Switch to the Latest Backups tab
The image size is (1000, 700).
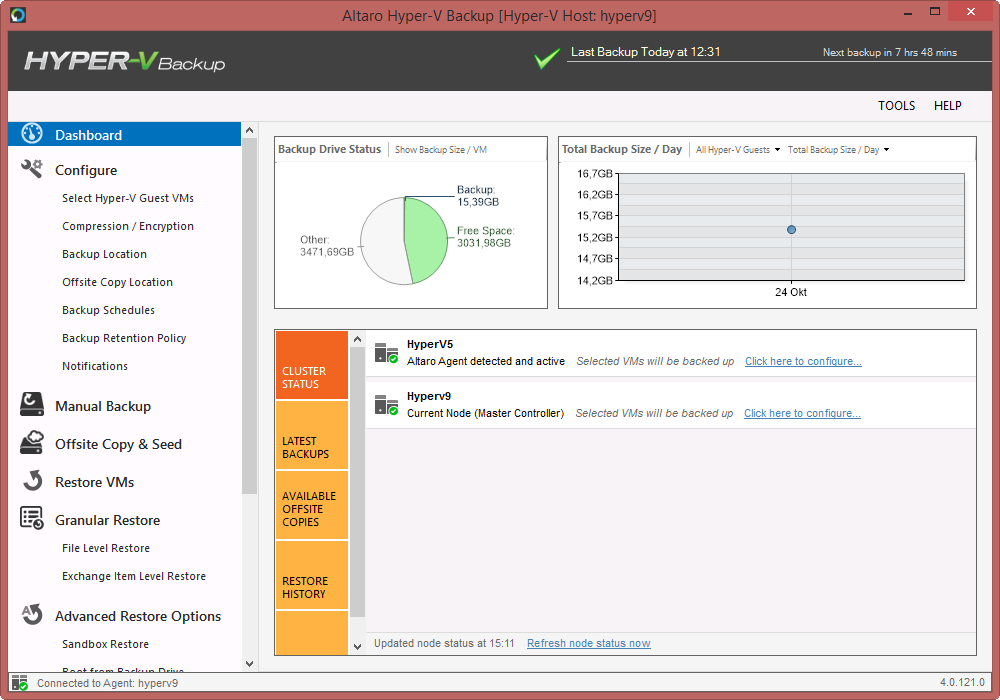[312, 435]
